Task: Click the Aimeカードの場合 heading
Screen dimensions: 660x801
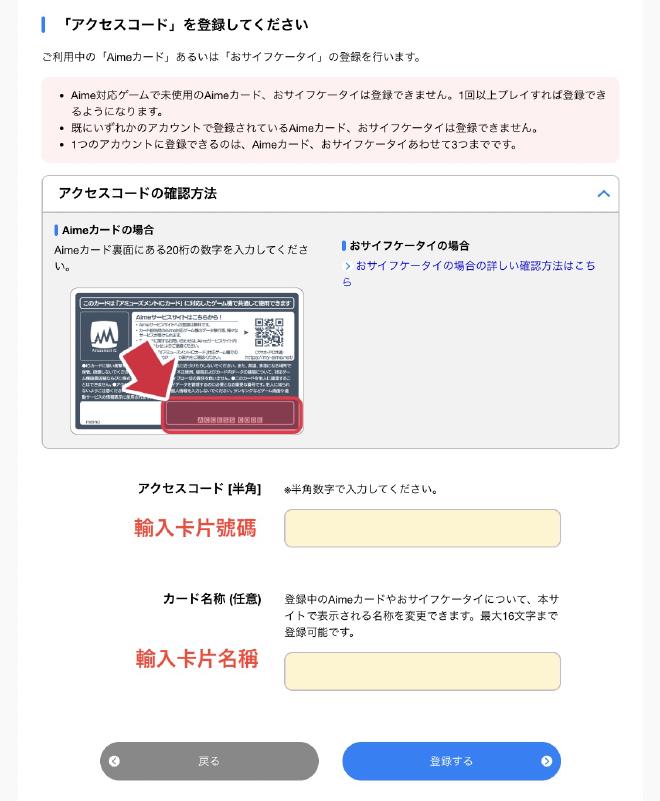Action: click(x=108, y=230)
